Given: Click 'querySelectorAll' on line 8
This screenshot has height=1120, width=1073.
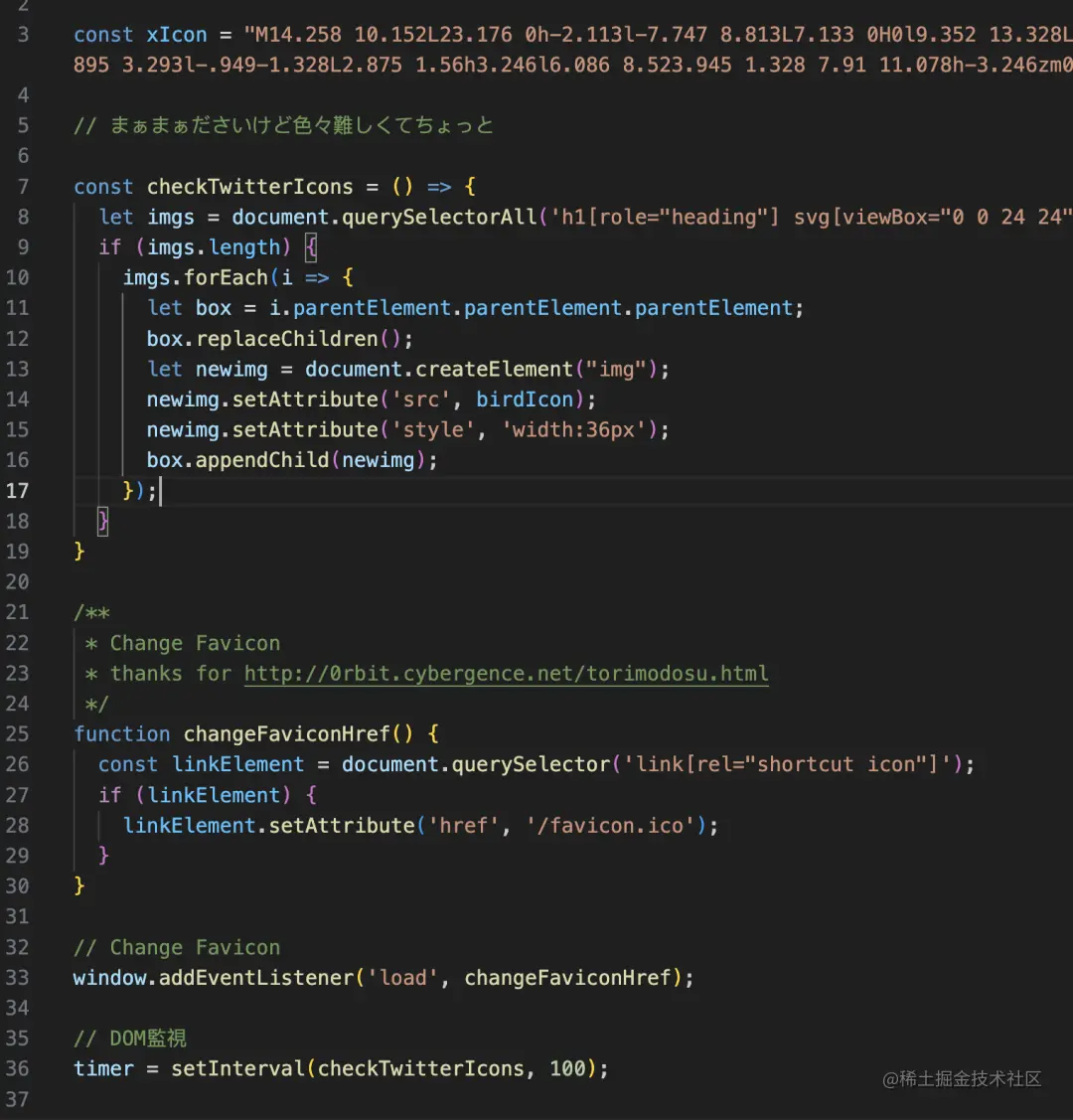Looking at the screenshot, I should click(439, 217).
